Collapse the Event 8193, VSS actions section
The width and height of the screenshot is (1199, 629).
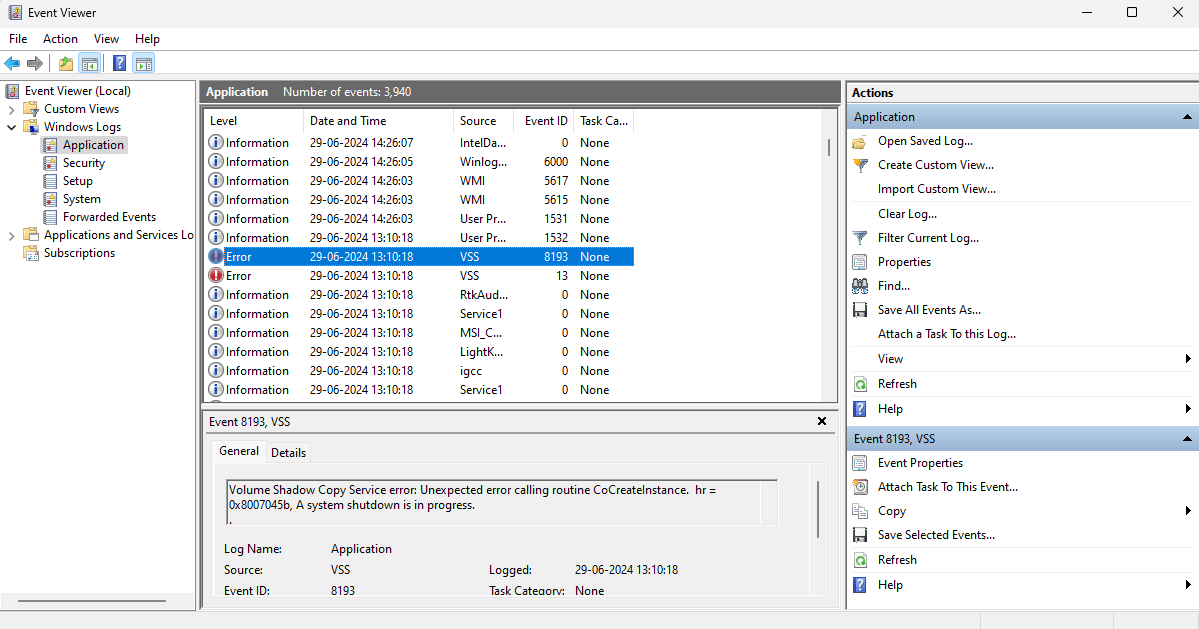tap(1187, 439)
